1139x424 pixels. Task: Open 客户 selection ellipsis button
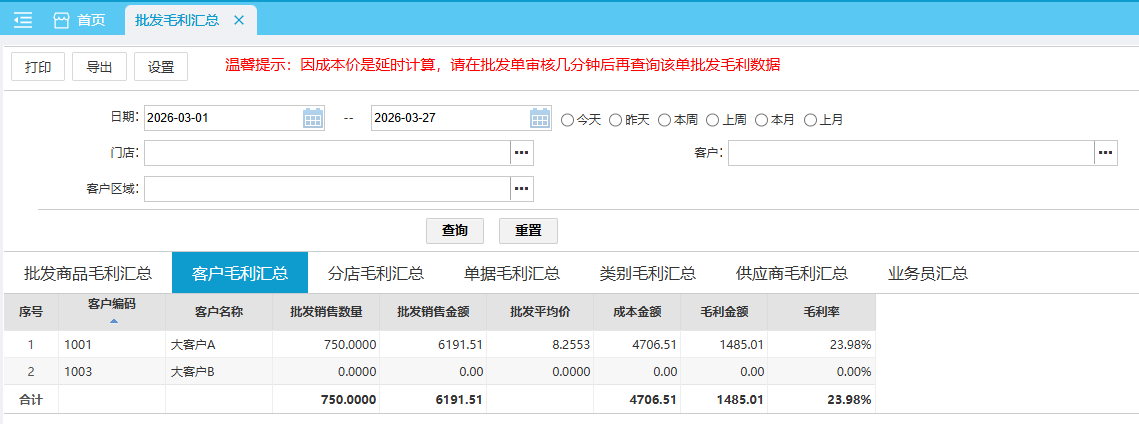(x=1105, y=153)
